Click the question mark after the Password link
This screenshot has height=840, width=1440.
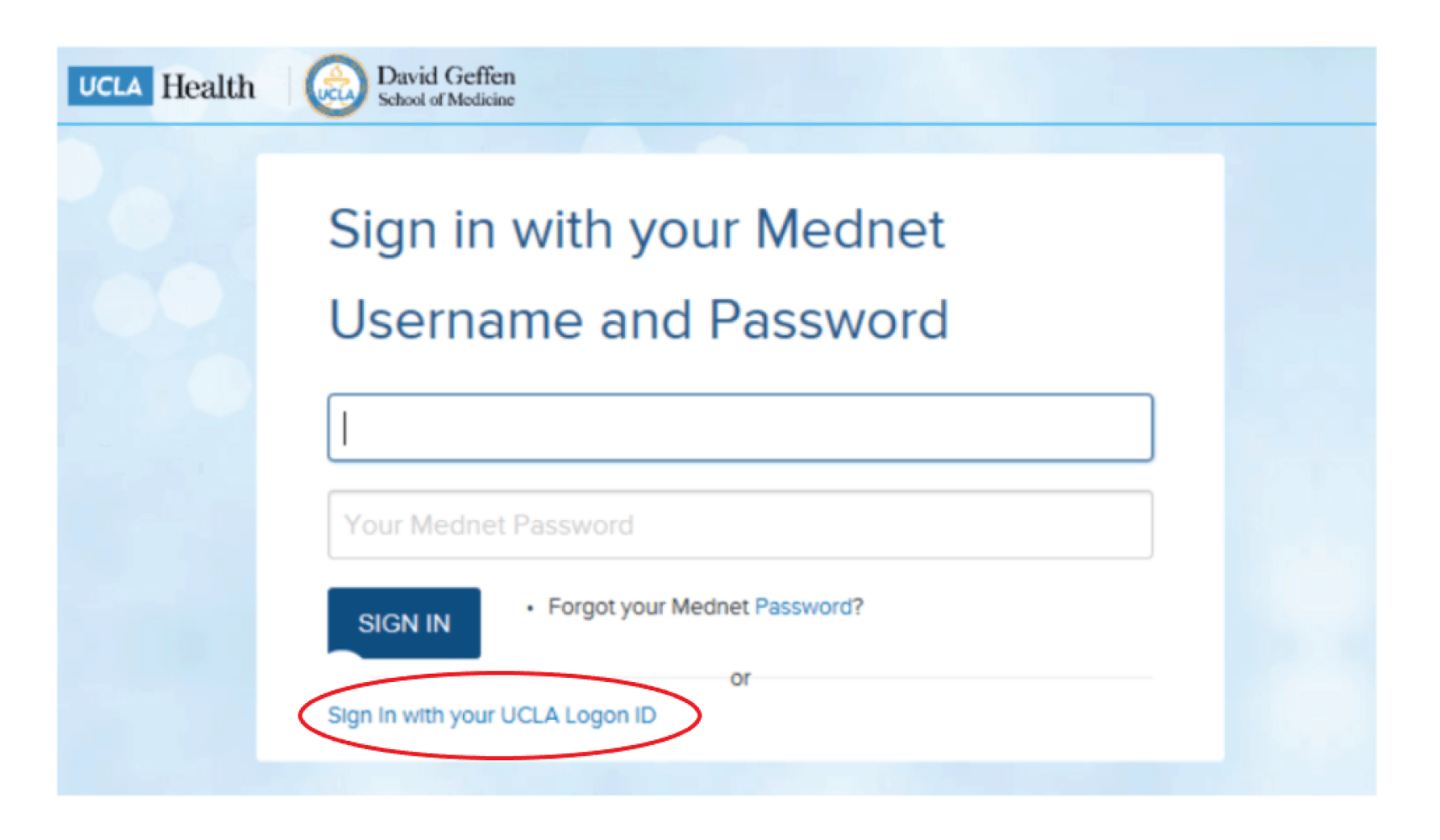pos(859,606)
